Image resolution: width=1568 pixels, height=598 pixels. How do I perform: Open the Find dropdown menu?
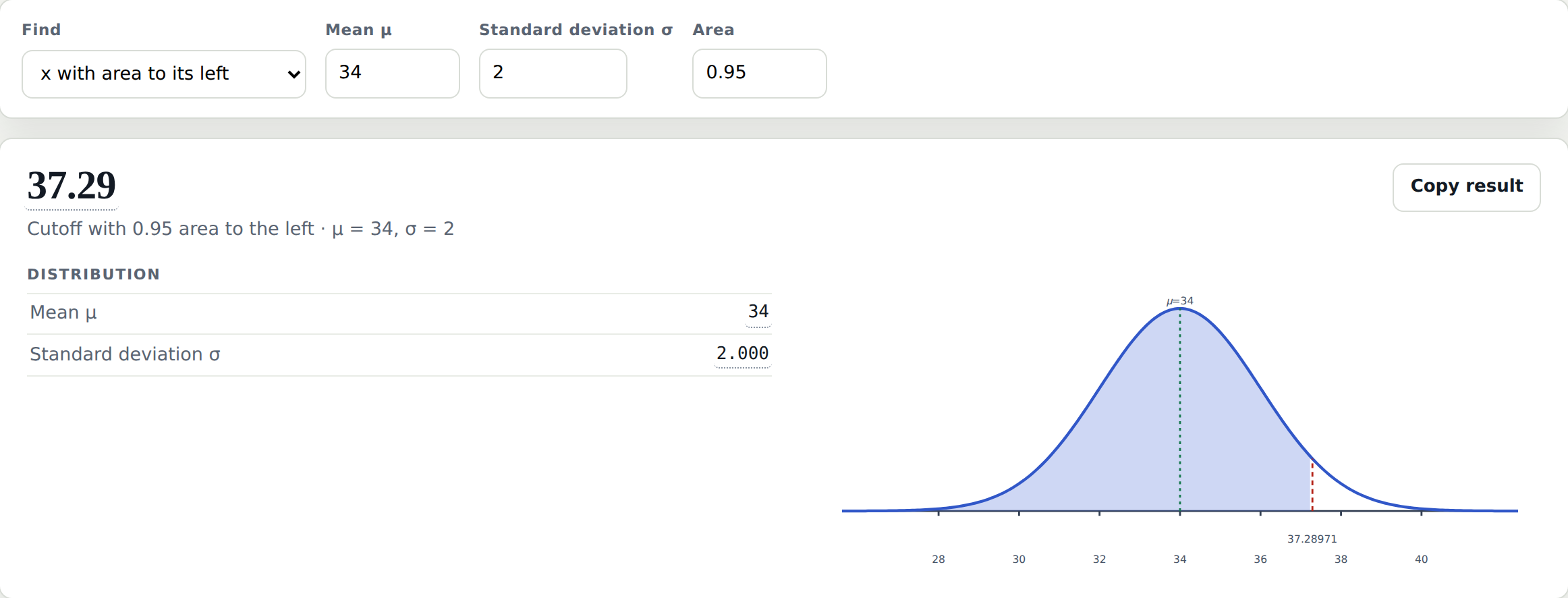pos(164,74)
